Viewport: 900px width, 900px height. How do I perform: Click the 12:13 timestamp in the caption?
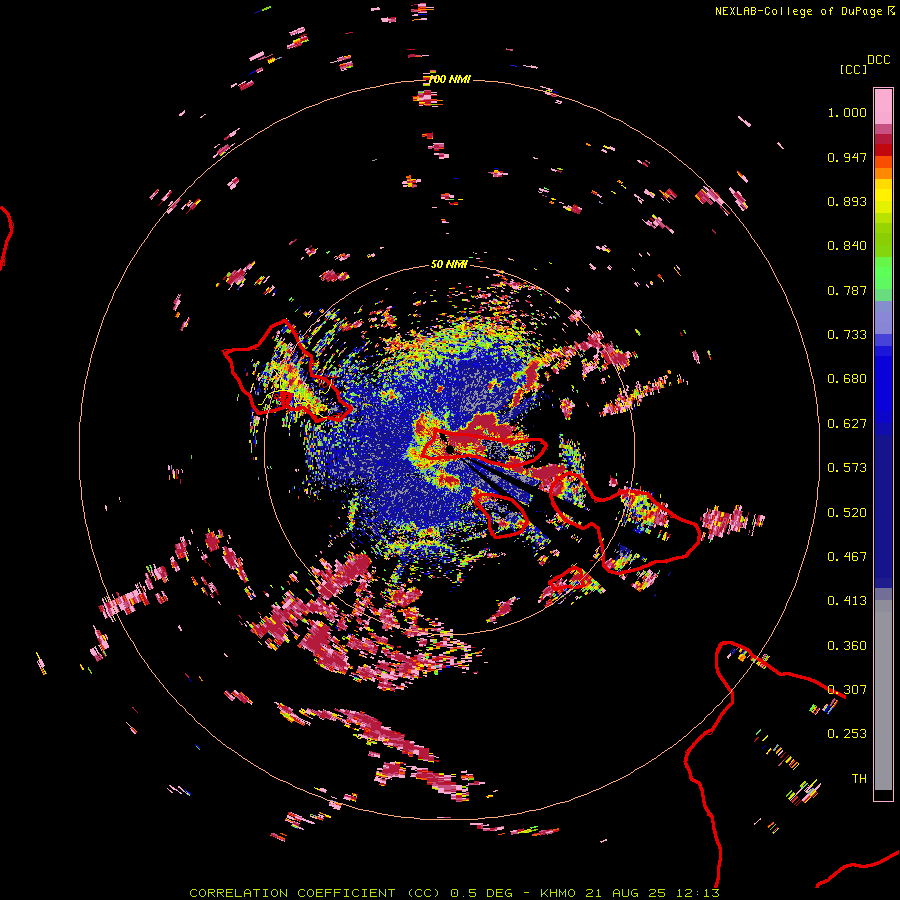coord(698,893)
